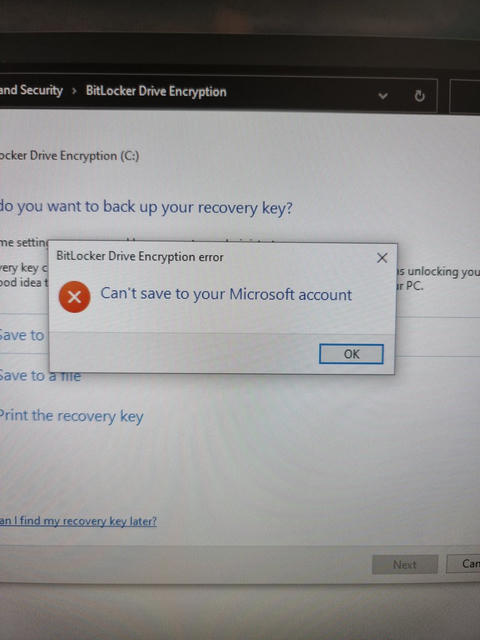Expand the breadcrumb arrow before BitLocker Drive Encryption
480x640 pixels.
74,91
